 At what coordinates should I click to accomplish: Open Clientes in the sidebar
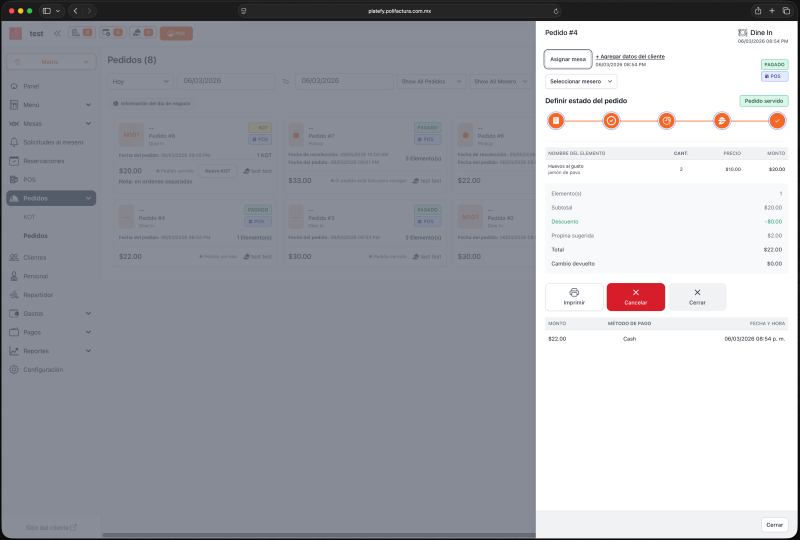[51, 257]
